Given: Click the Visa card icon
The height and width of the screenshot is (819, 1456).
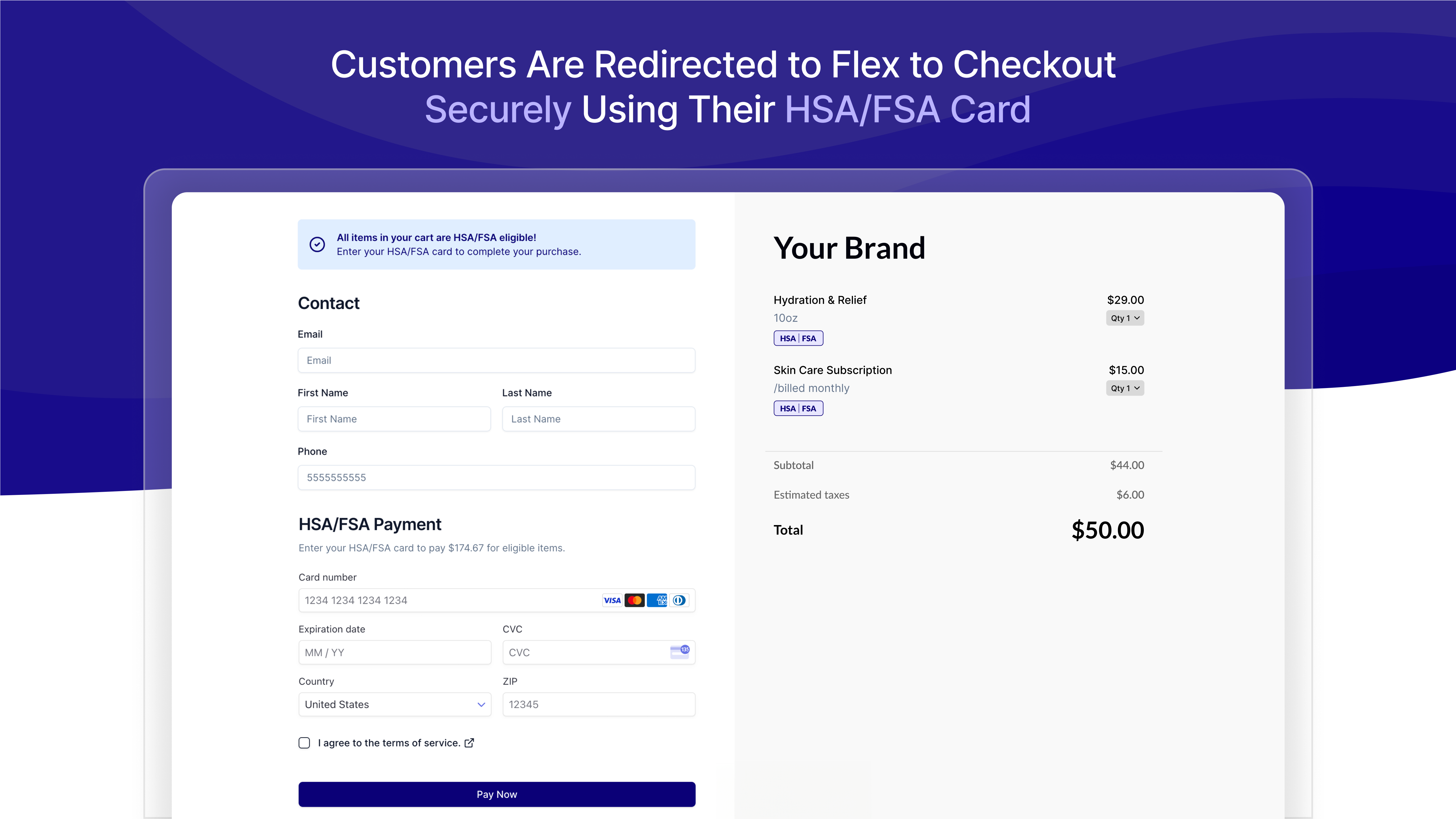Looking at the screenshot, I should pyautogui.click(x=612, y=600).
